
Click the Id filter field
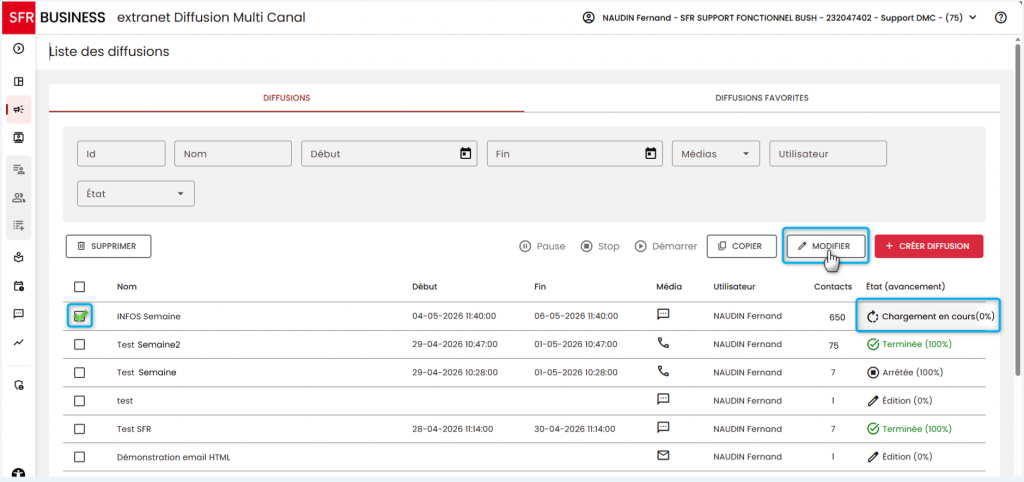121,153
